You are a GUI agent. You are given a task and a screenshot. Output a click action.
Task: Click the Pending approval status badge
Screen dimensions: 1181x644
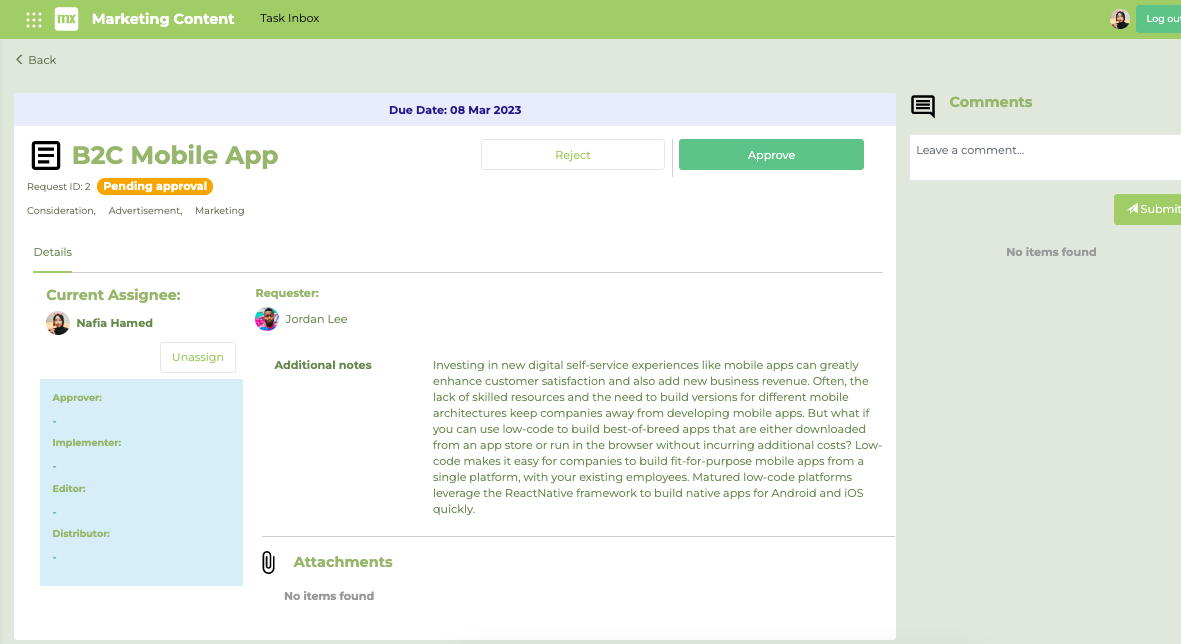point(155,186)
